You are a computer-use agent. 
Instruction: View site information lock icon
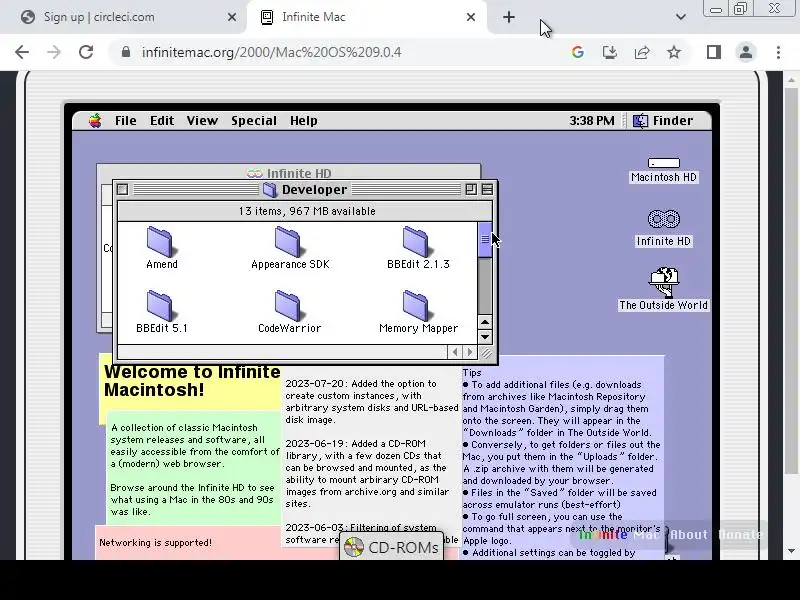126,52
